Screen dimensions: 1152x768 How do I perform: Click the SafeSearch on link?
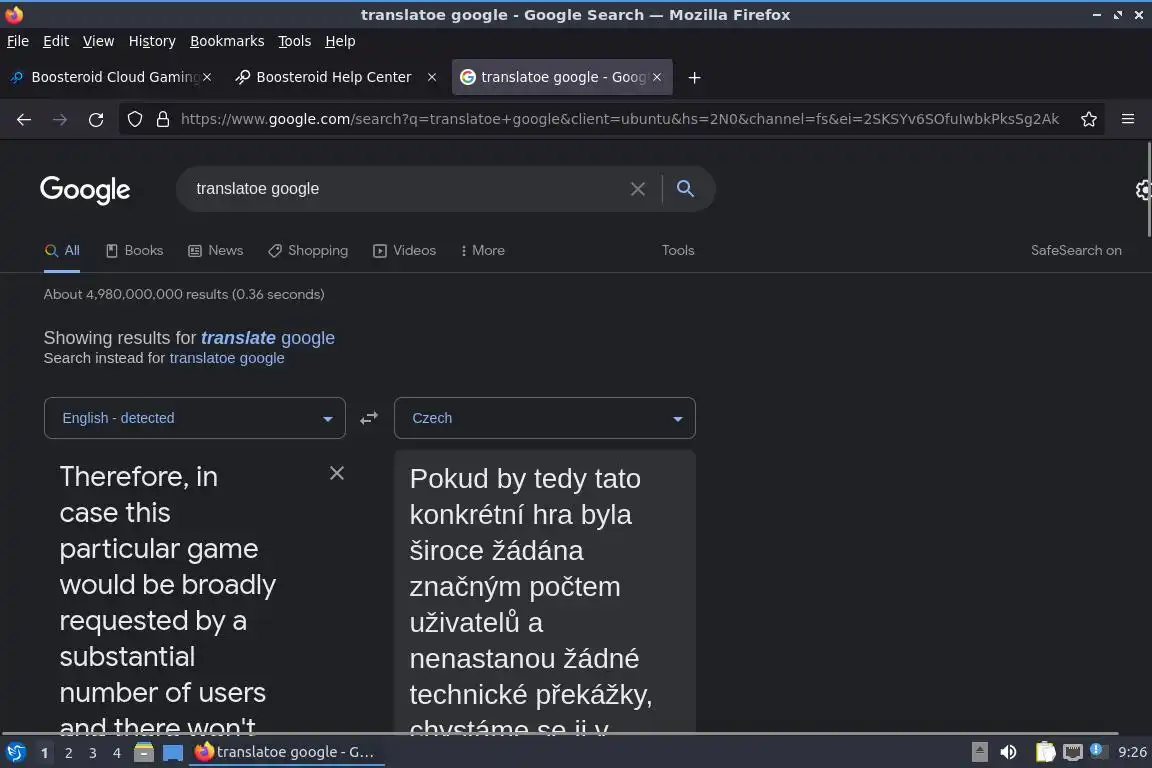(x=1076, y=251)
